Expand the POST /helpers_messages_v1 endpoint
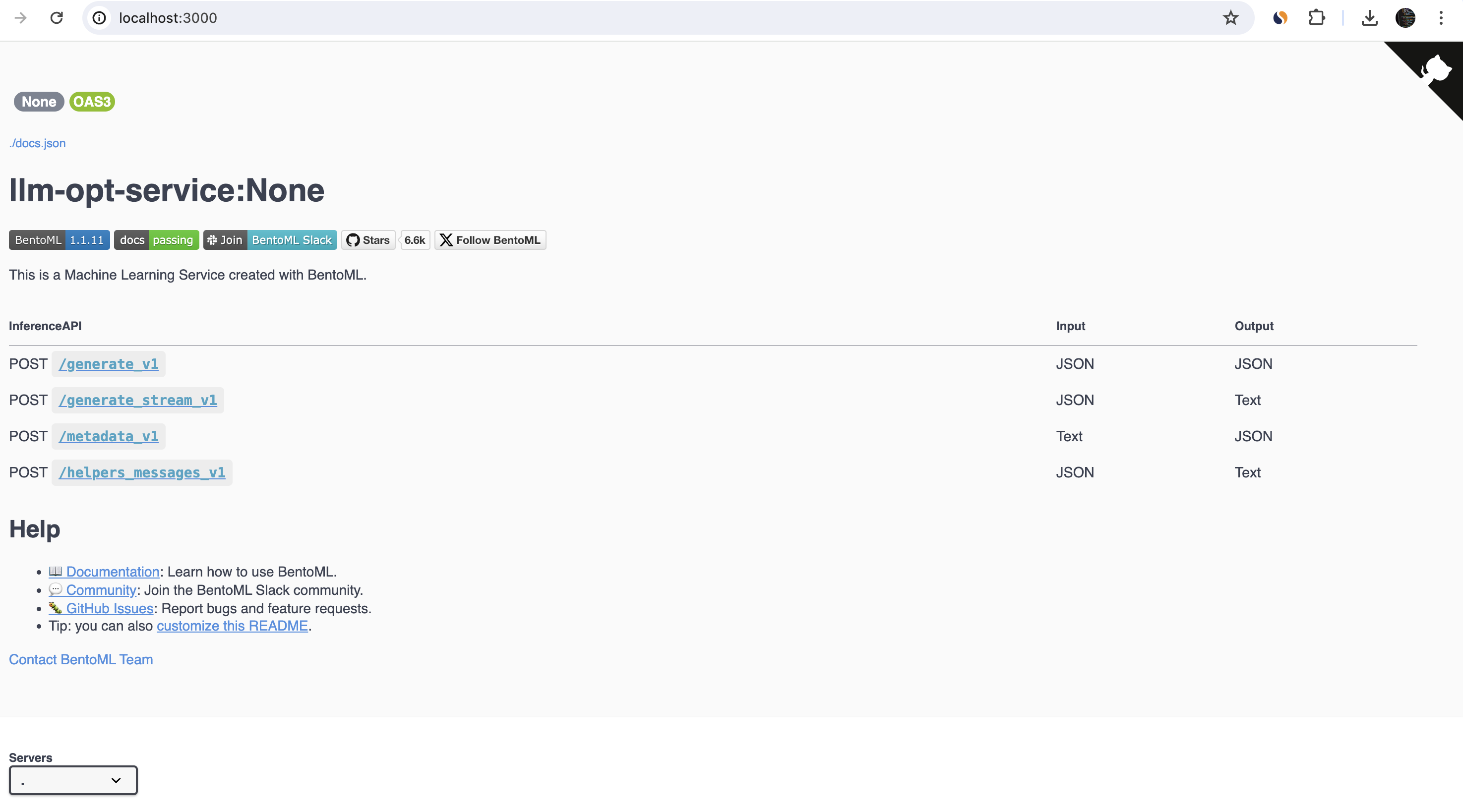Image resolution: width=1463 pixels, height=812 pixels. (142, 472)
